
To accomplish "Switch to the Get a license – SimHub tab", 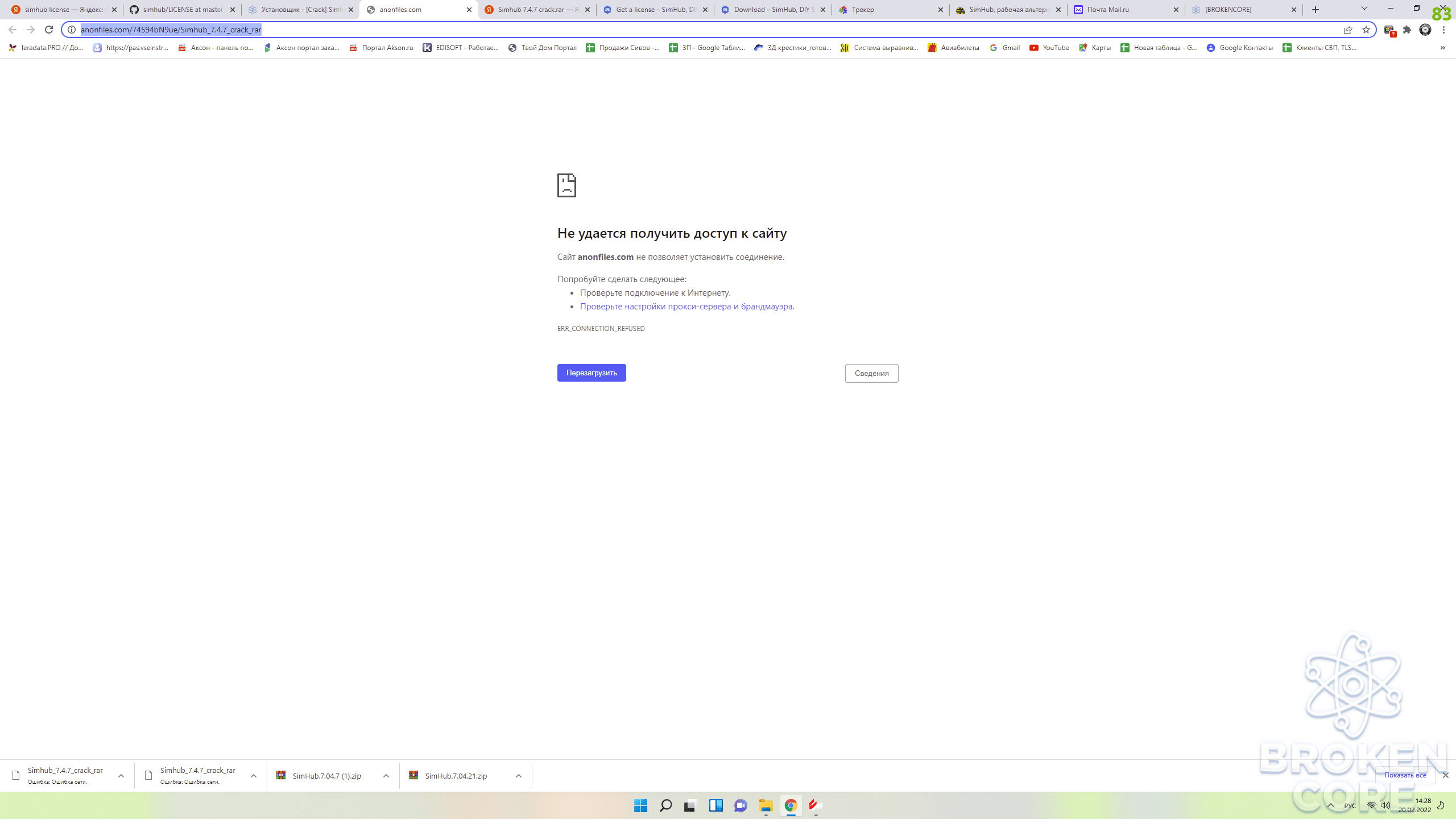I will pyautogui.click(x=655, y=10).
